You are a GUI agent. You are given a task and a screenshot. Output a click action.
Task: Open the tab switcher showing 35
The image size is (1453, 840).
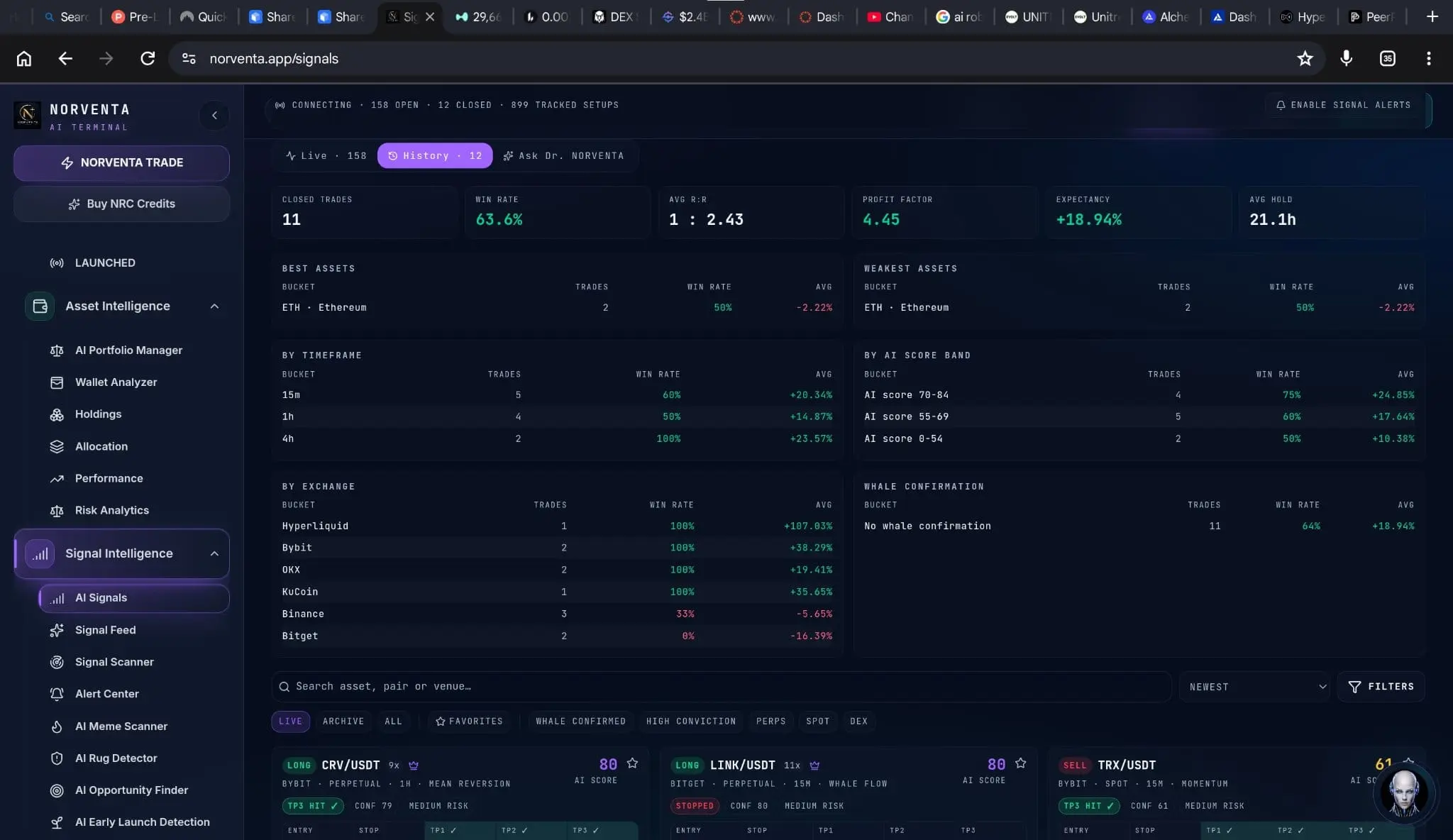point(1388,59)
